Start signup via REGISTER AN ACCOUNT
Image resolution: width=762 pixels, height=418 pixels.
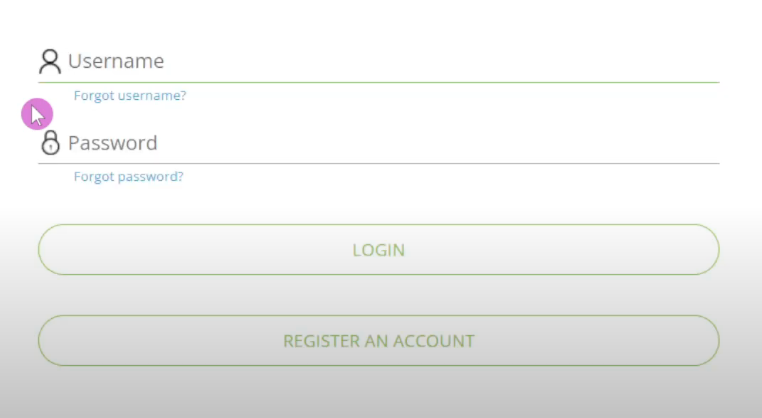tap(379, 341)
